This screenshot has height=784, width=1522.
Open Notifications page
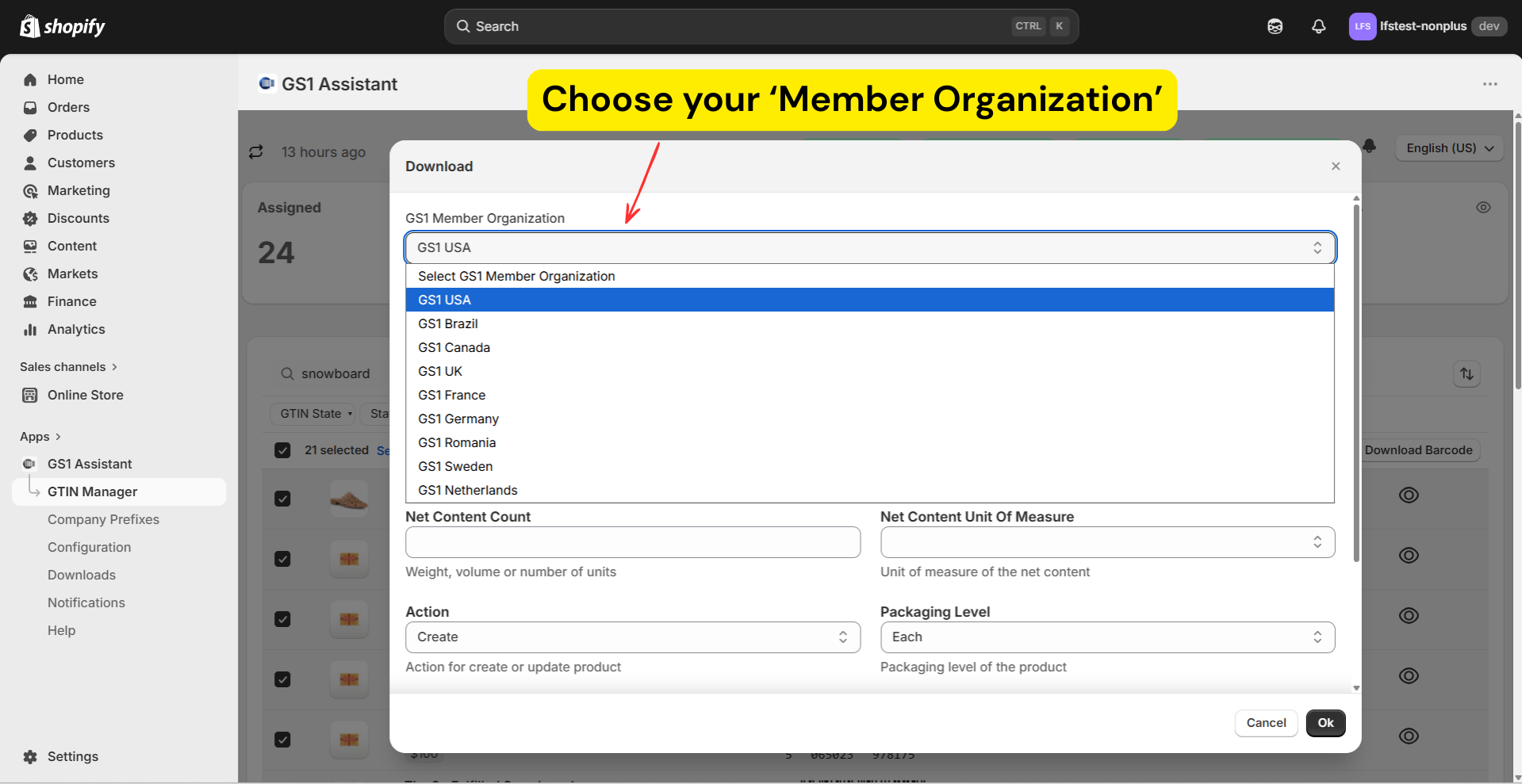pyautogui.click(x=86, y=602)
